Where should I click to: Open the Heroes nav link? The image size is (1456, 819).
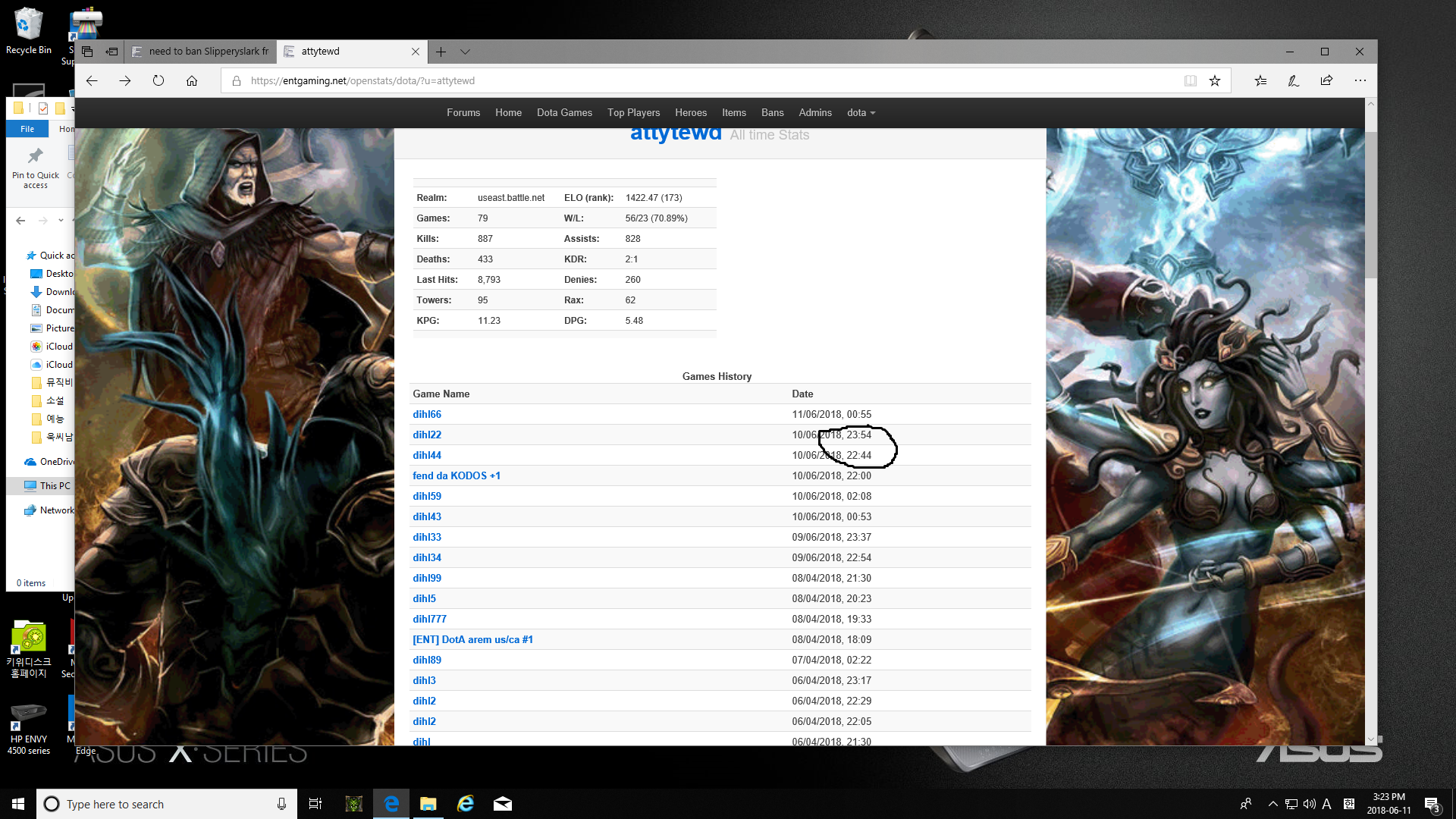pyautogui.click(x=691, y=113)
